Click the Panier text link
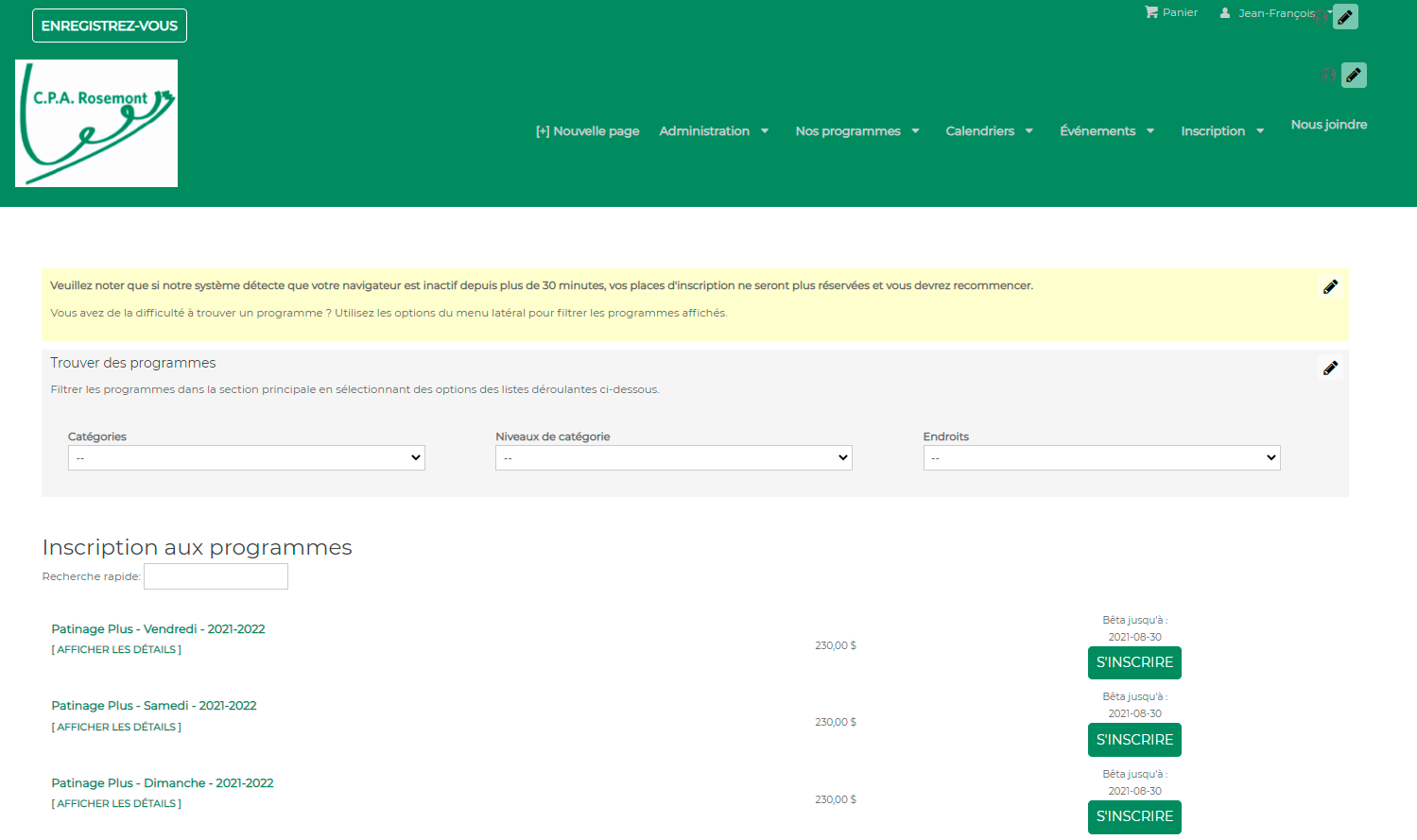 (x=1180, y=12)
